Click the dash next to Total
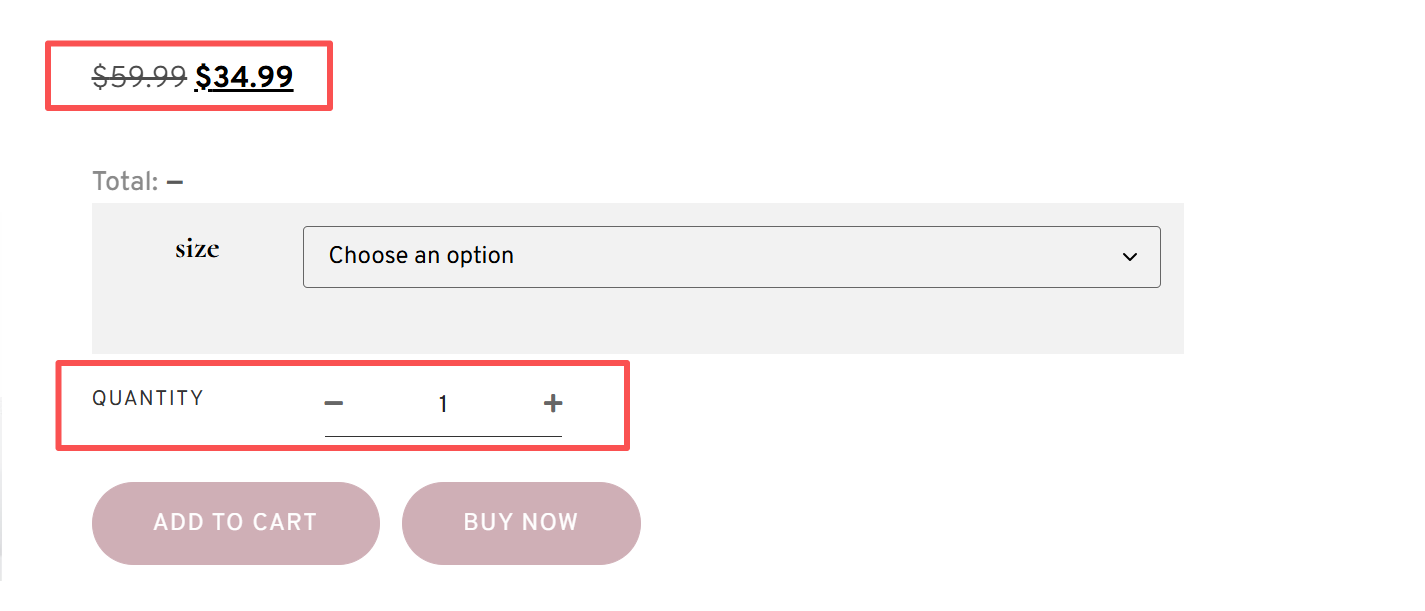The image size is (1425, 611). point(175,182)
